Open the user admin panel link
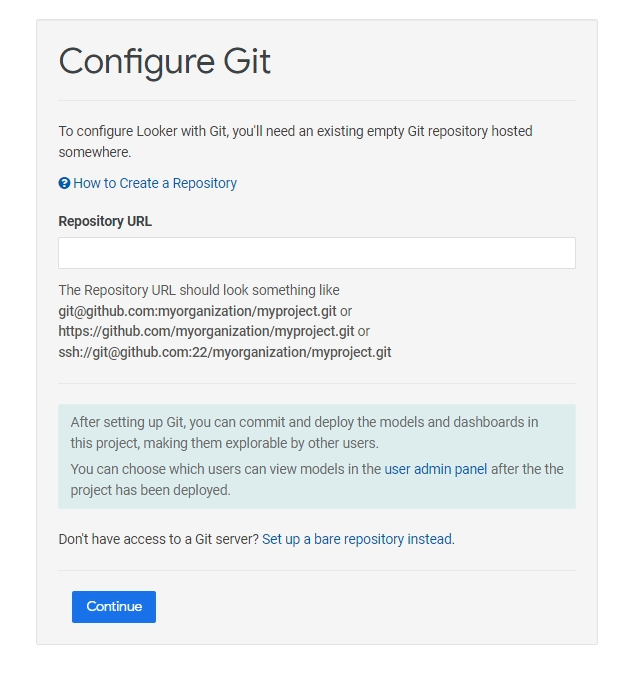The width and height of the screenshot is (627, 678). click(436, 468)
